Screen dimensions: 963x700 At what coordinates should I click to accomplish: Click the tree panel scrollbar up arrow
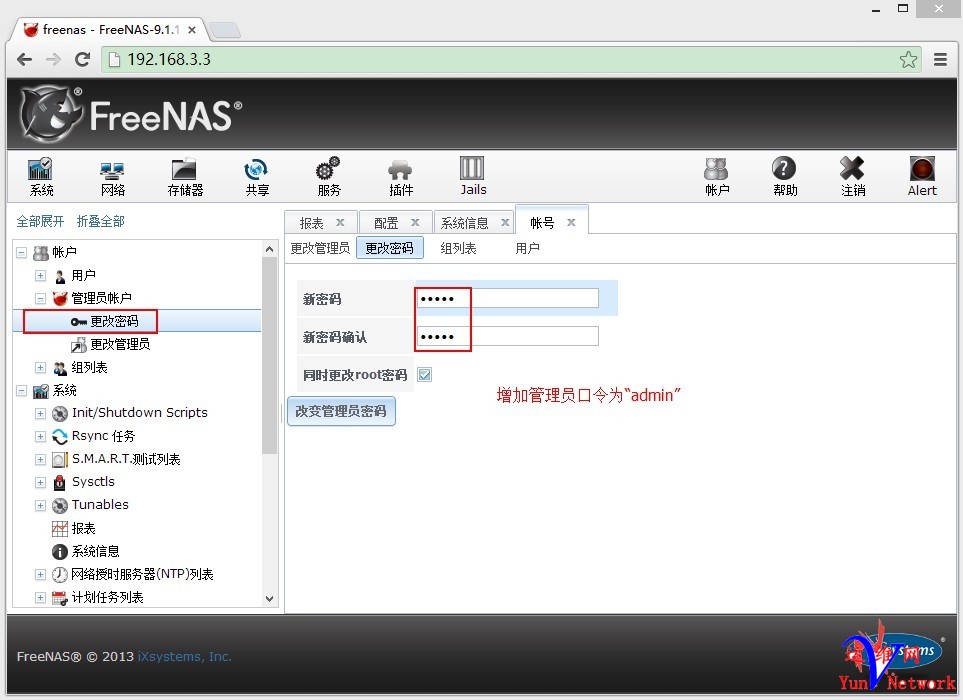tap(269, 249)
